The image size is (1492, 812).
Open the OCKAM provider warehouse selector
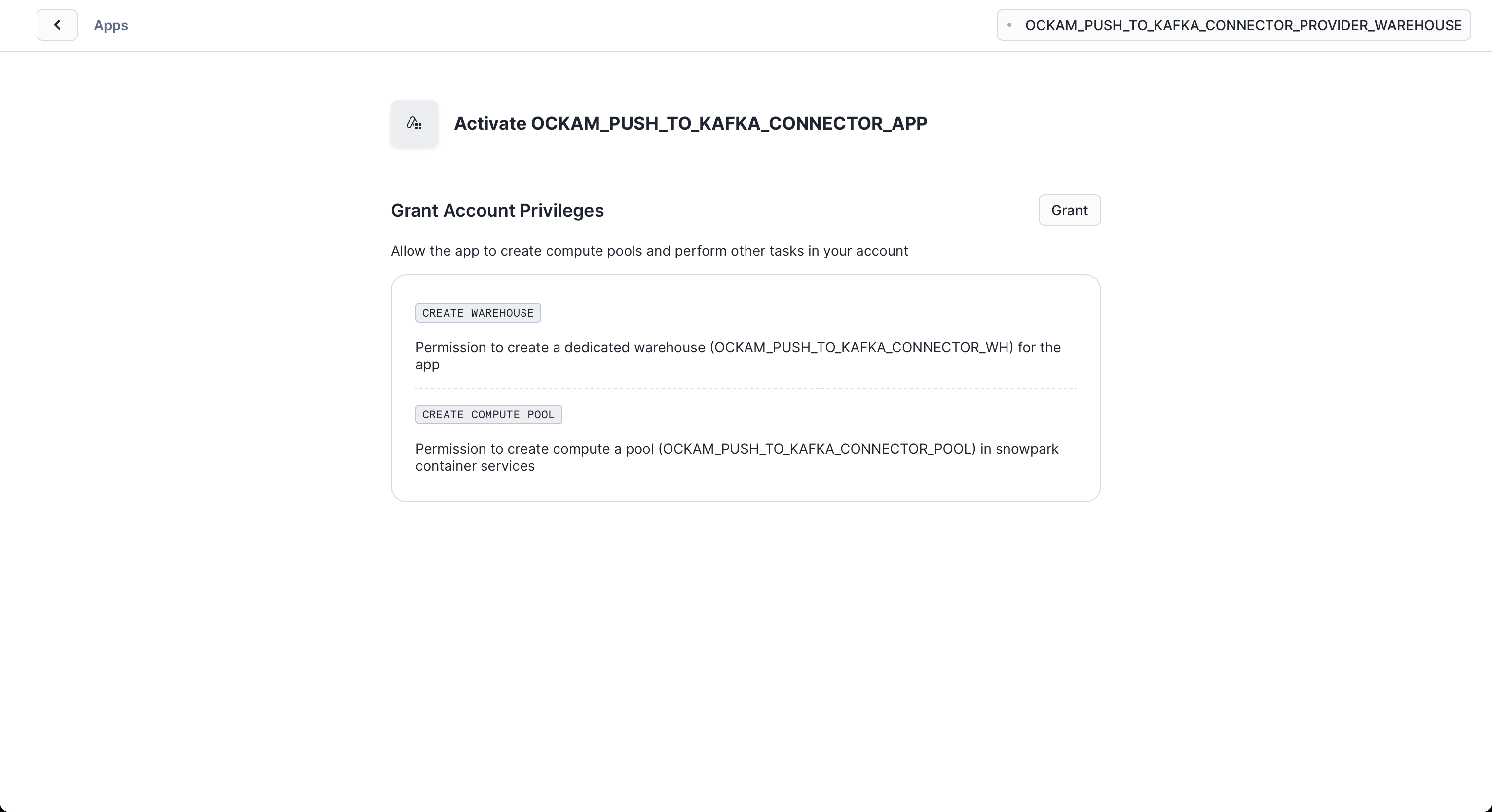point(1233,26)
